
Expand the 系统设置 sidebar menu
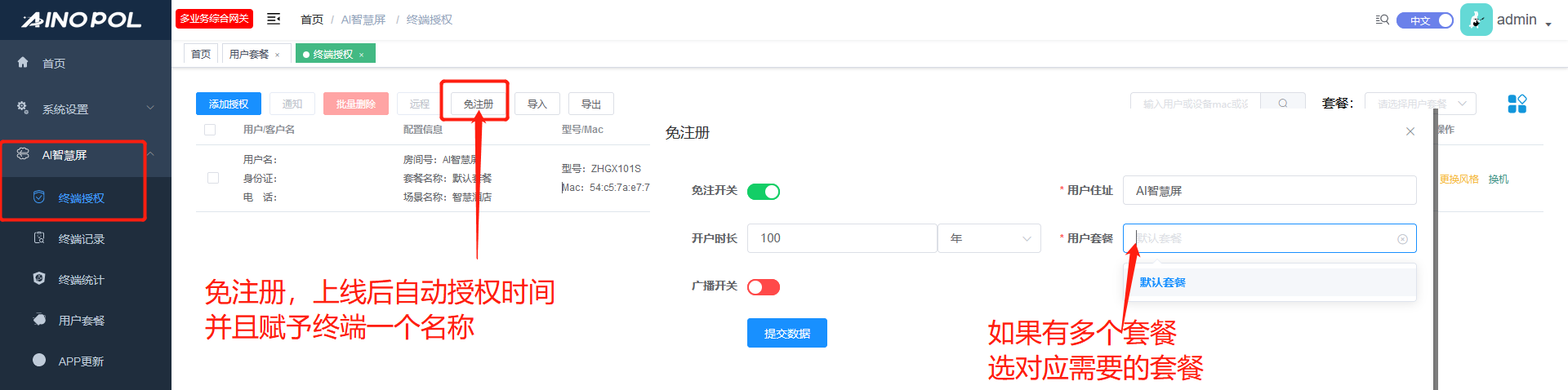coord(86,109)
